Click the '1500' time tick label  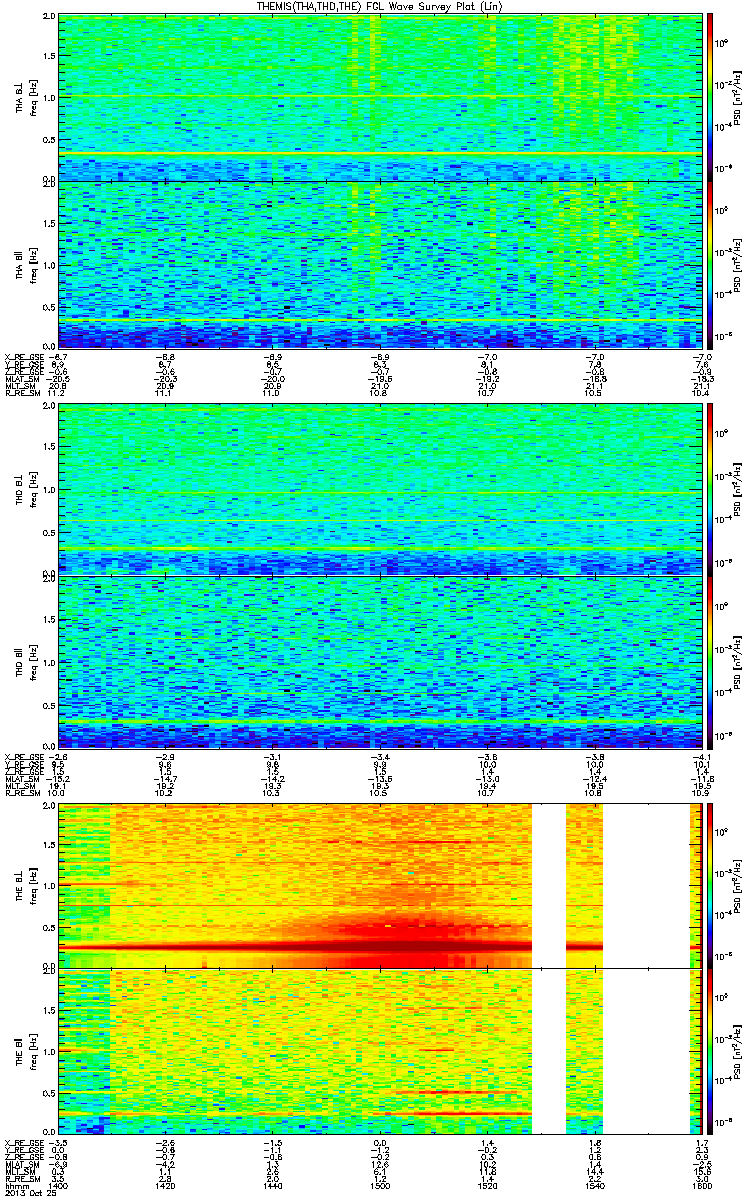click(x=380, y=1188)
